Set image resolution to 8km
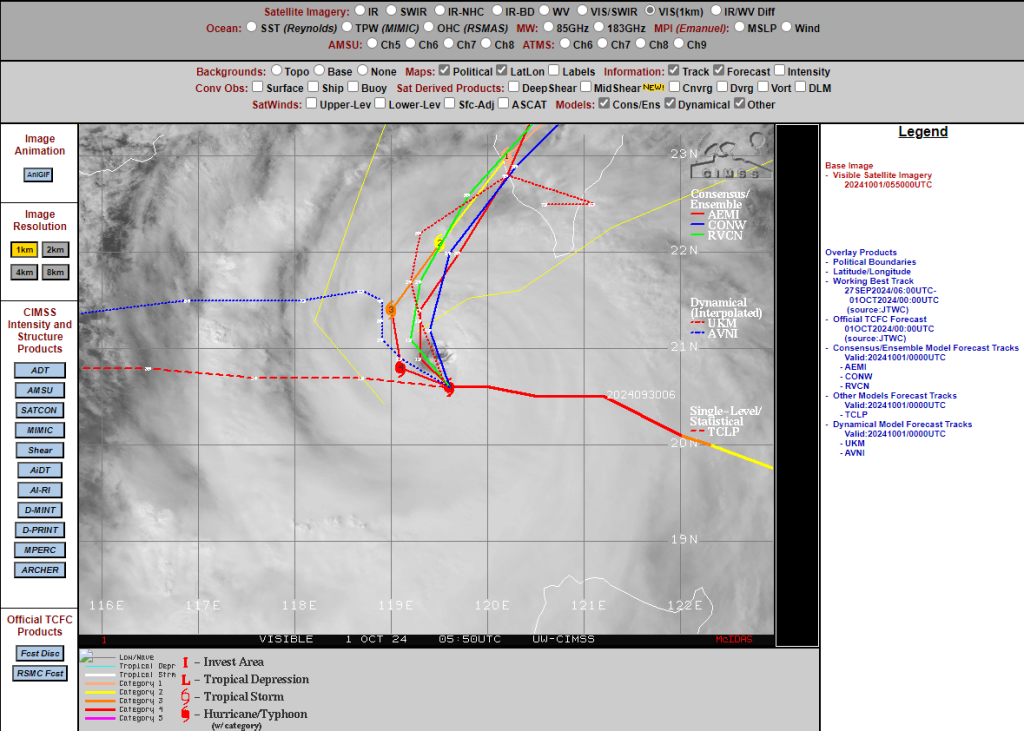 pyautogui.click(x=55, y=272)
